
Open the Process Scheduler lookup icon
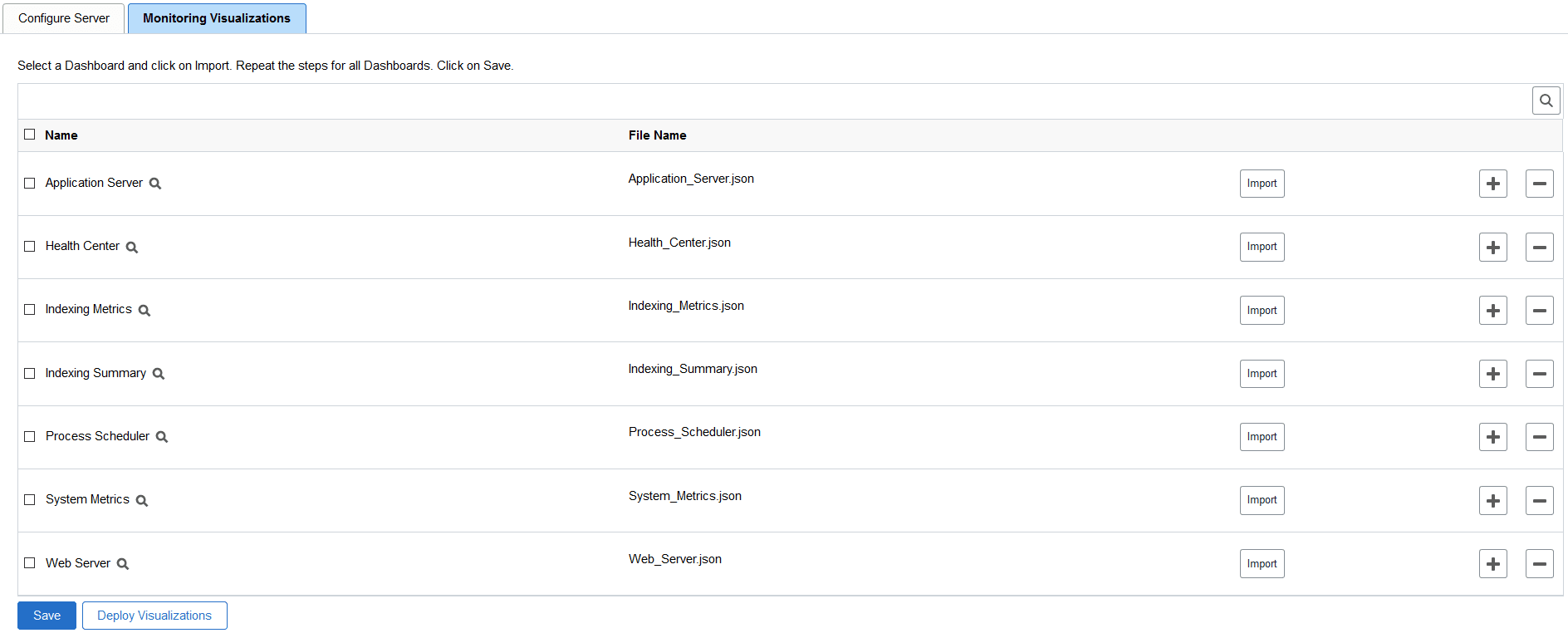point(163,436)
